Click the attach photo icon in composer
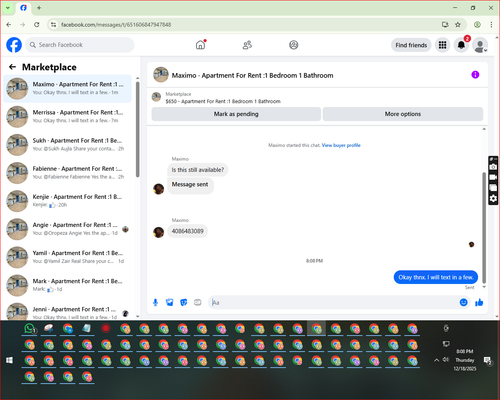This screenshot has width=500, height=400. coord(170,302)
